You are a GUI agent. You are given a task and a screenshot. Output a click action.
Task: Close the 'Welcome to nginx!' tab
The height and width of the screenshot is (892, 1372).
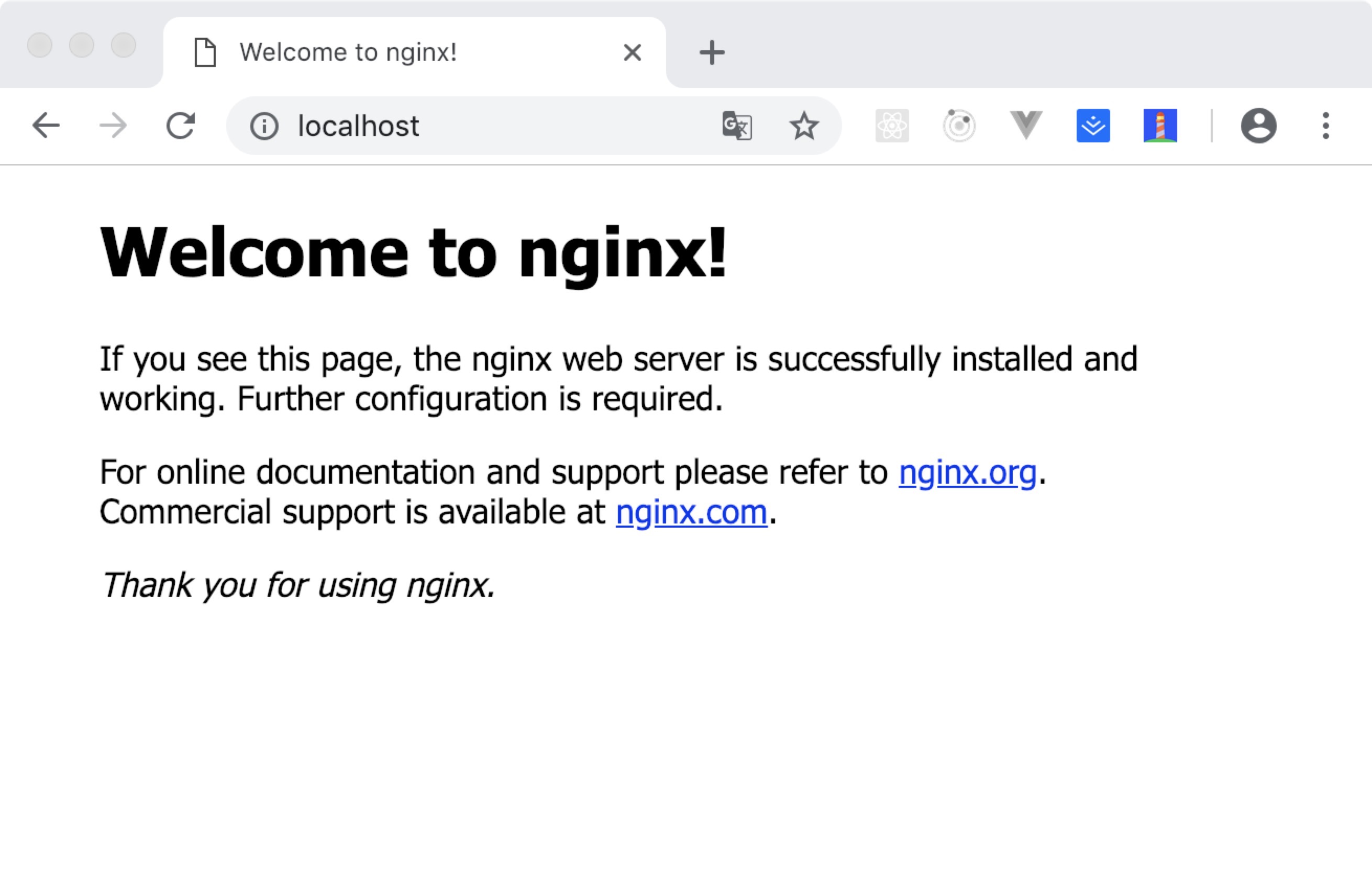click(x=633, y=52)
